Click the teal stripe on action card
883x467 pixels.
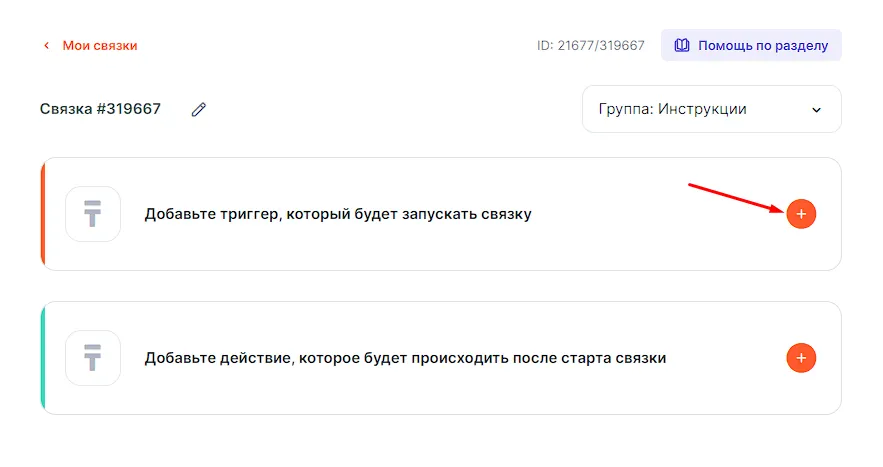pos(43,358)
